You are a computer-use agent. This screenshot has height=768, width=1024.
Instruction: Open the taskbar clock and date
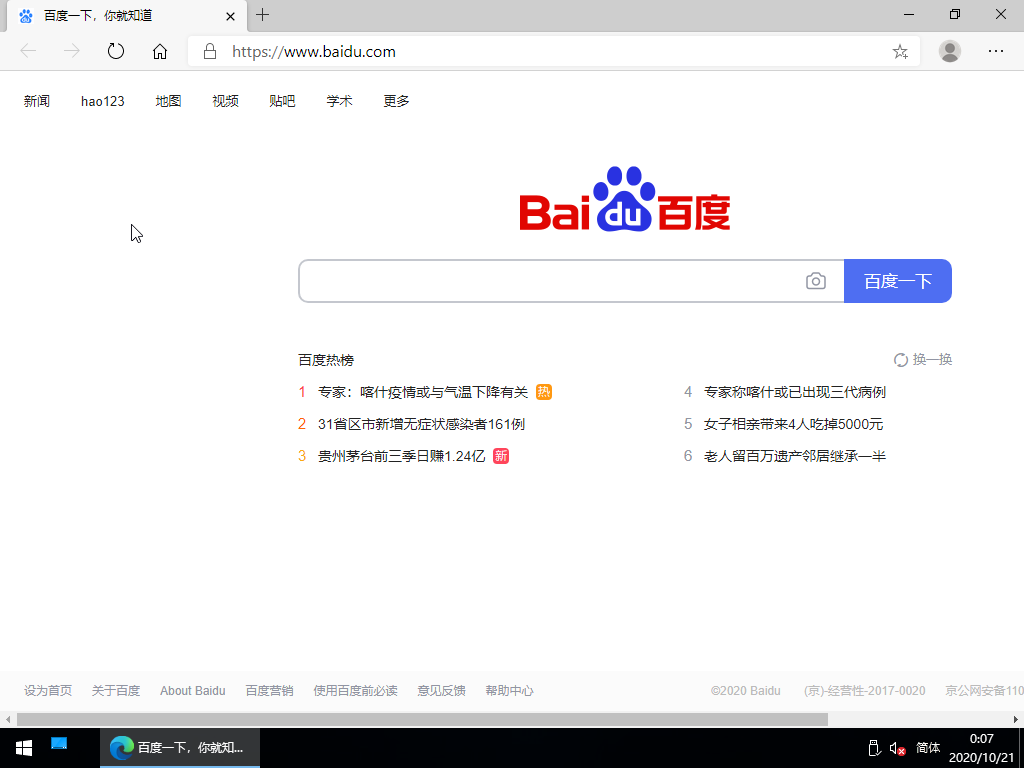982,748
